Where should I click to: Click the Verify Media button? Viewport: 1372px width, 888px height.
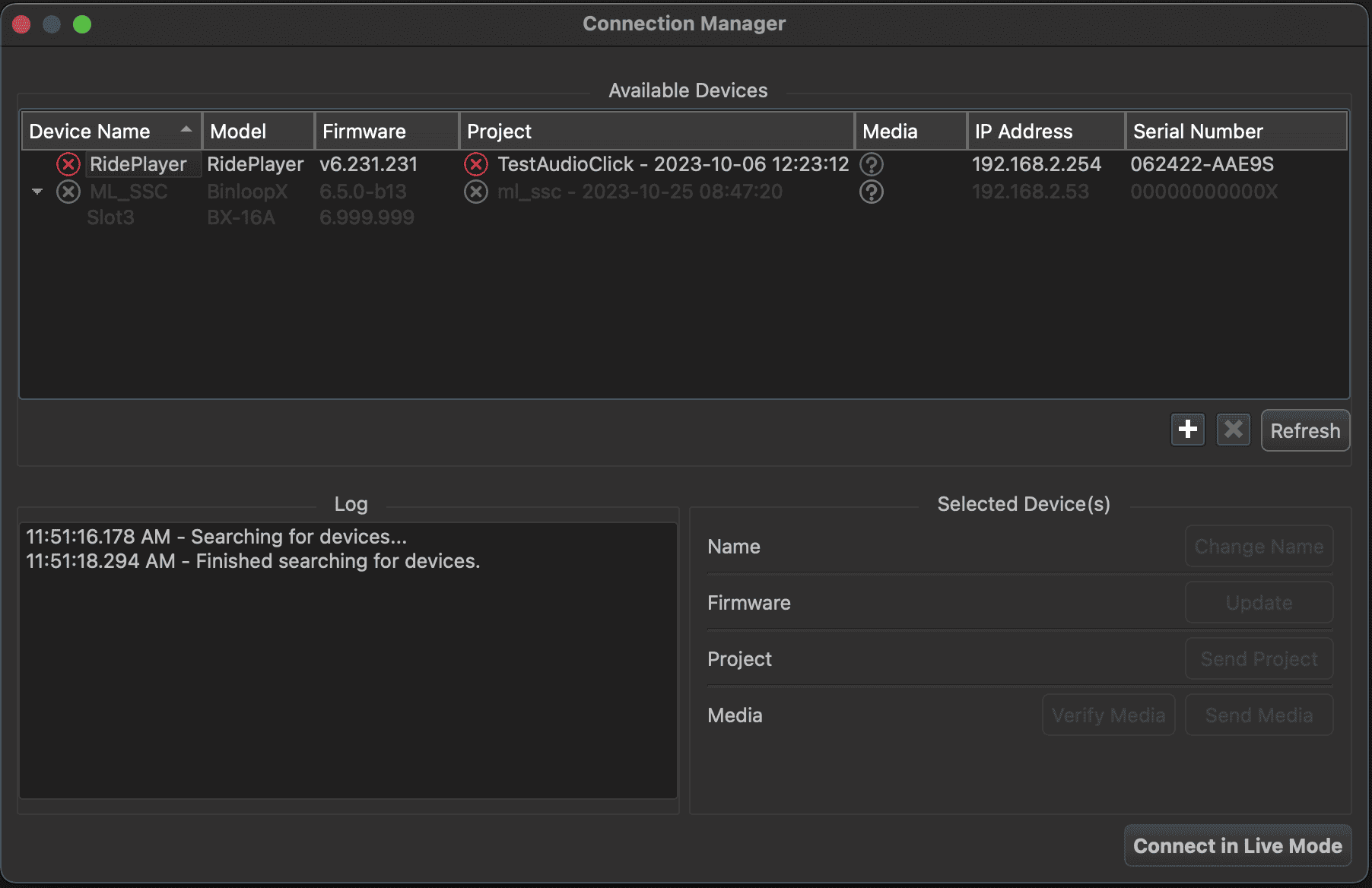point(1108,715)
